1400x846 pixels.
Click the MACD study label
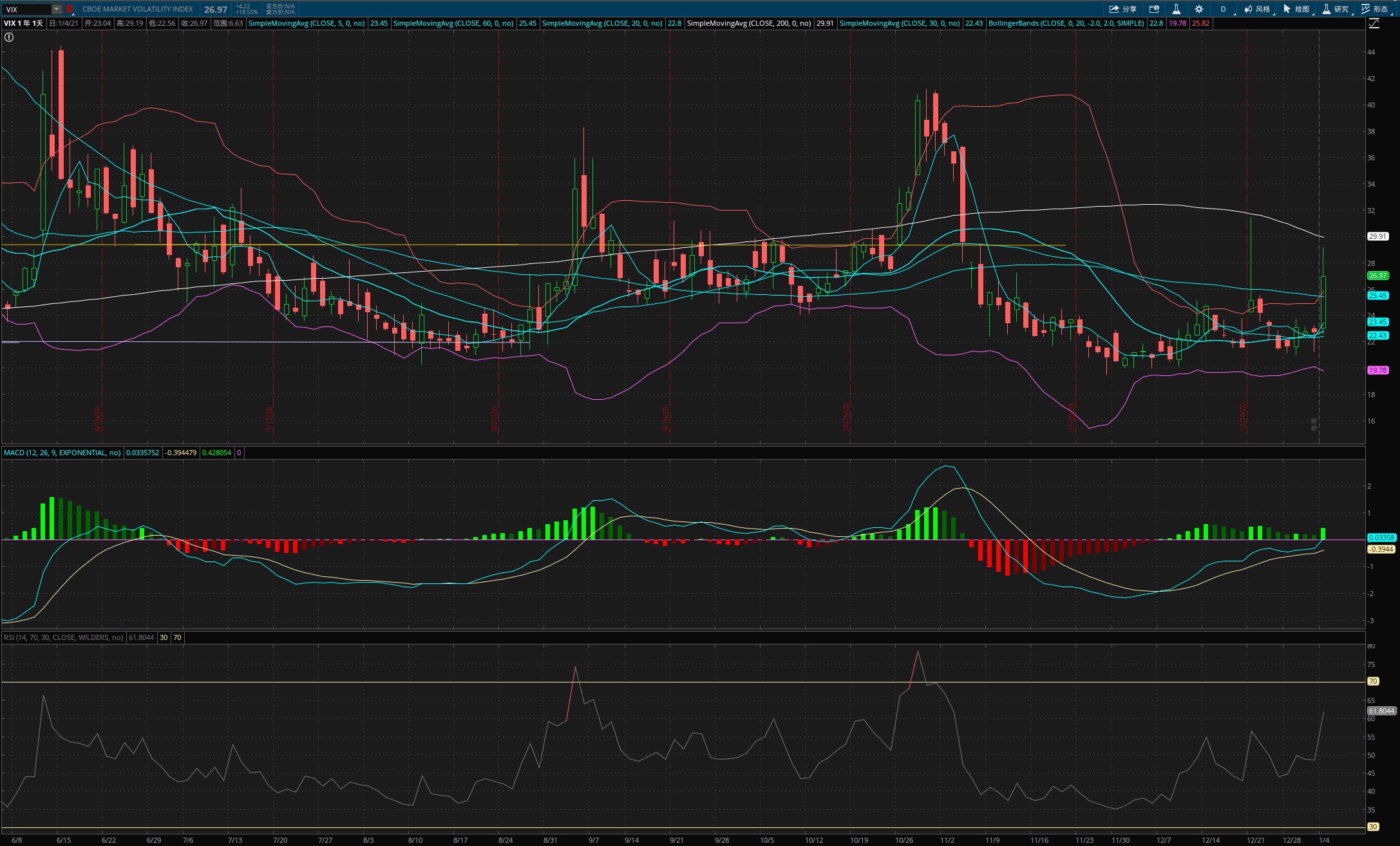click(x=62, y=453)
